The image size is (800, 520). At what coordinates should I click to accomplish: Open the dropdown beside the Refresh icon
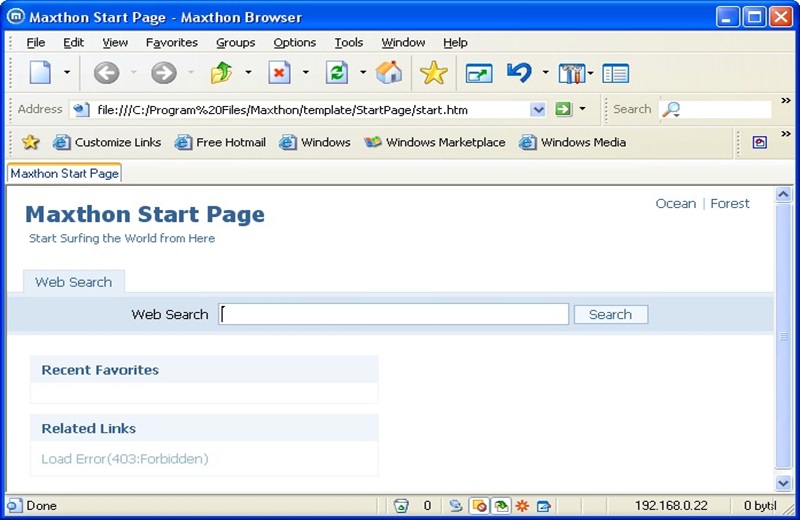[363, 72]
